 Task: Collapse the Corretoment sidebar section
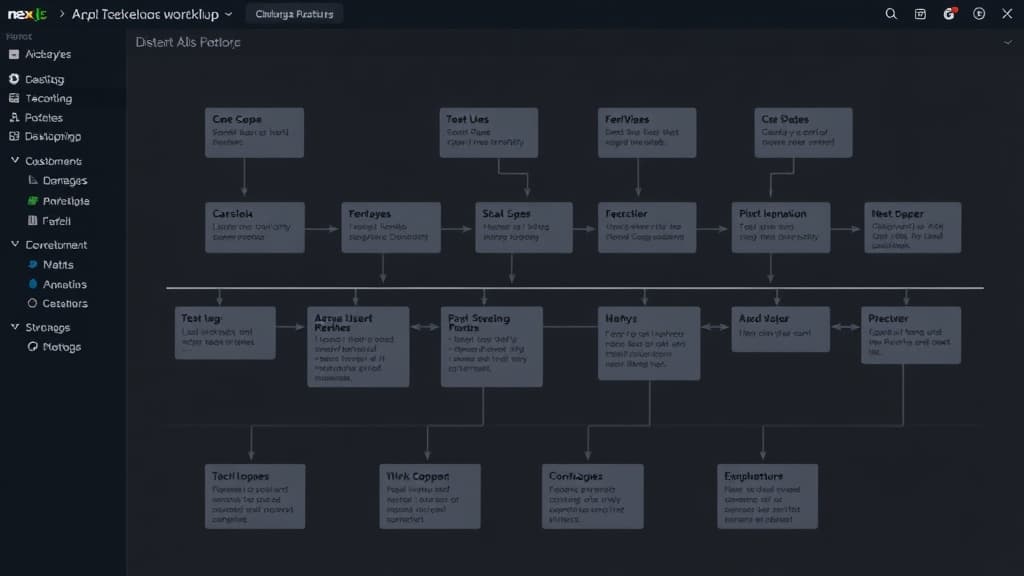coord(15,244)
